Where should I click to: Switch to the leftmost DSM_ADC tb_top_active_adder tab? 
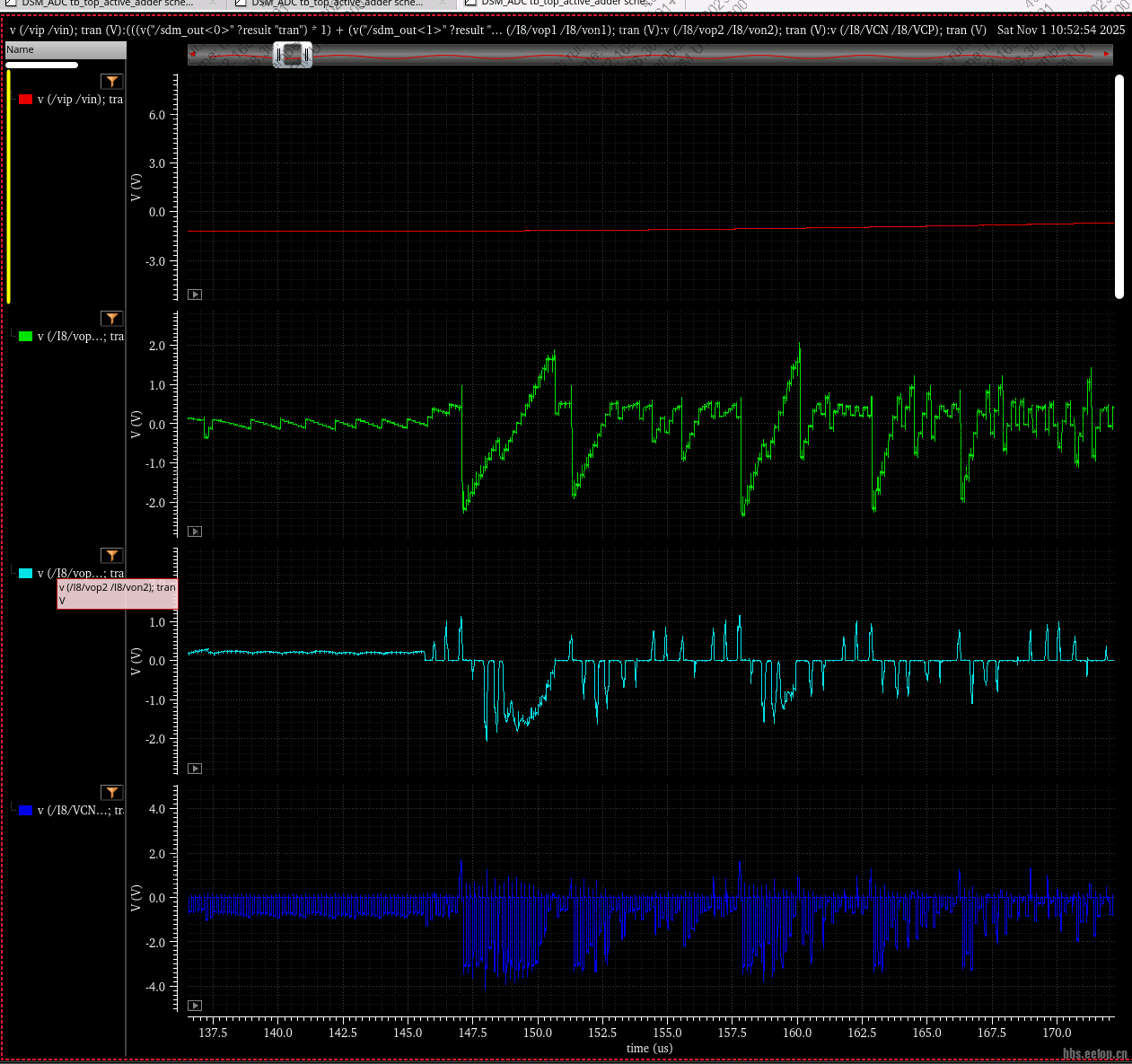[x=106, y=4]
